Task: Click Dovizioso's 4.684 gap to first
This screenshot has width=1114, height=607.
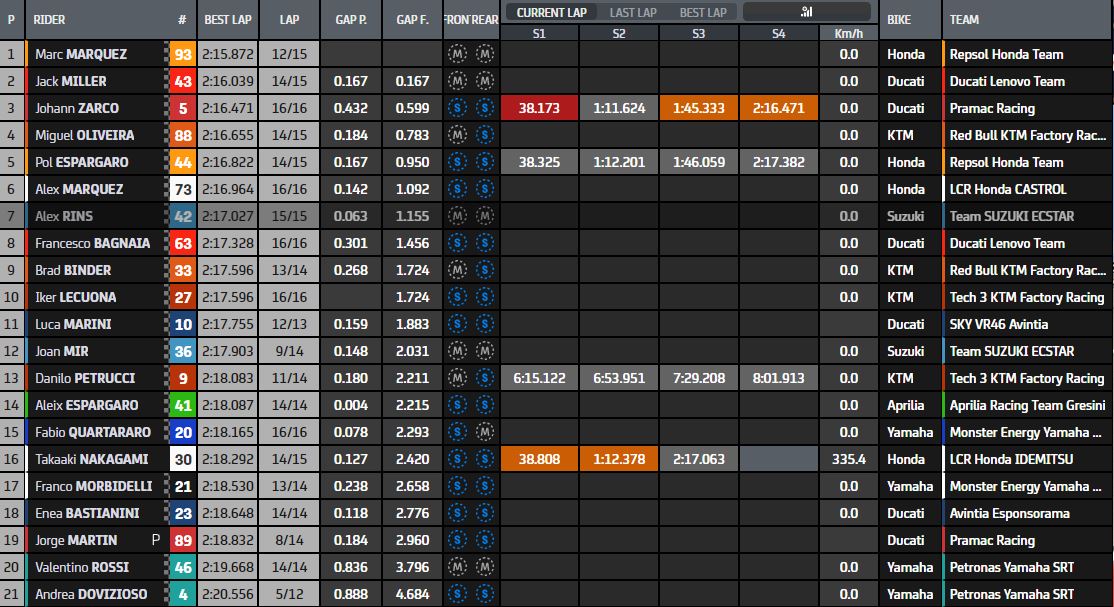Action: point(412,594)
